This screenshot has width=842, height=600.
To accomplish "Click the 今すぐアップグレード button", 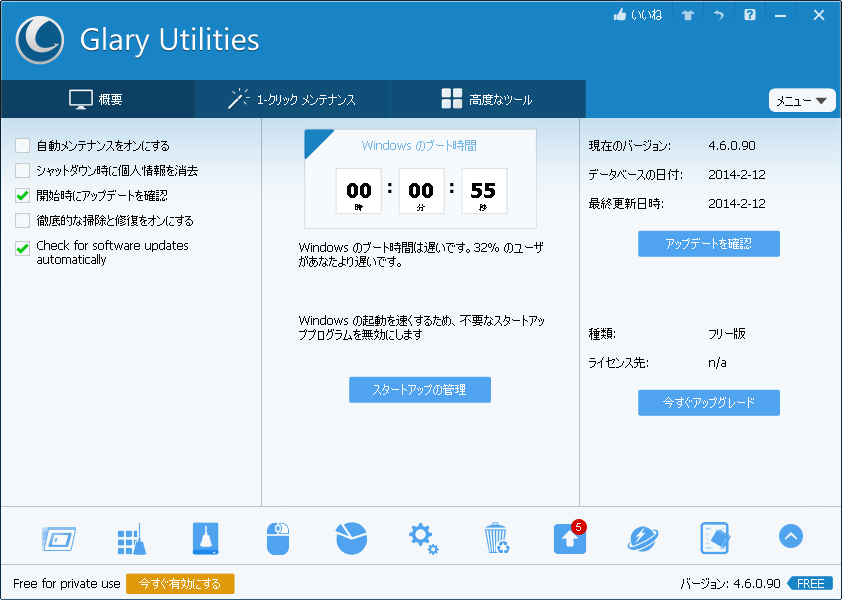I will (709, 402).
